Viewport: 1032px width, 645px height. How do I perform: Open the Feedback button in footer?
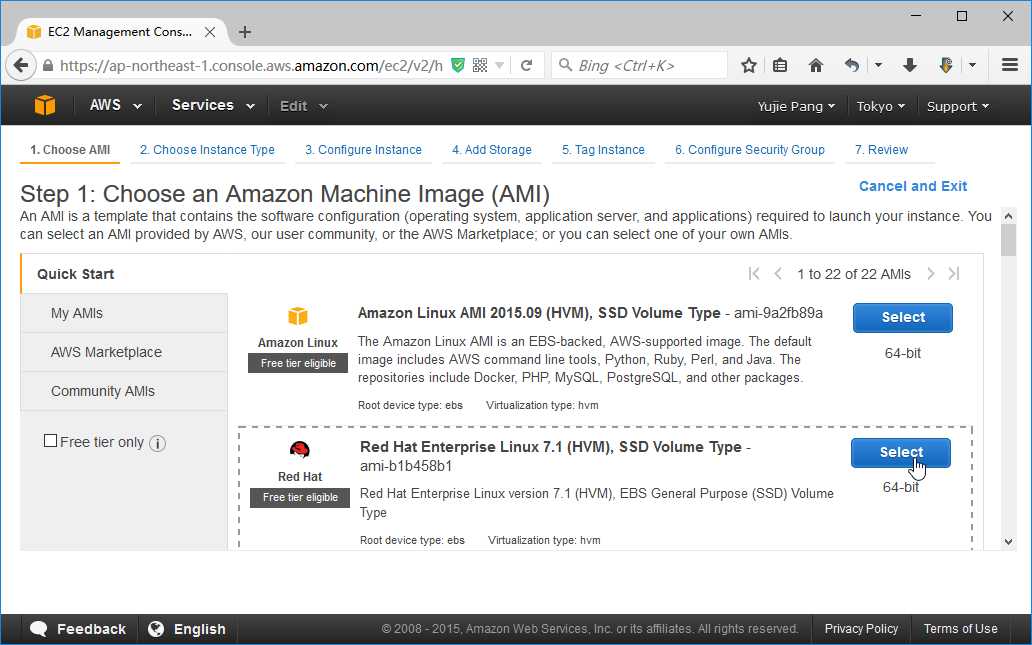79,629
